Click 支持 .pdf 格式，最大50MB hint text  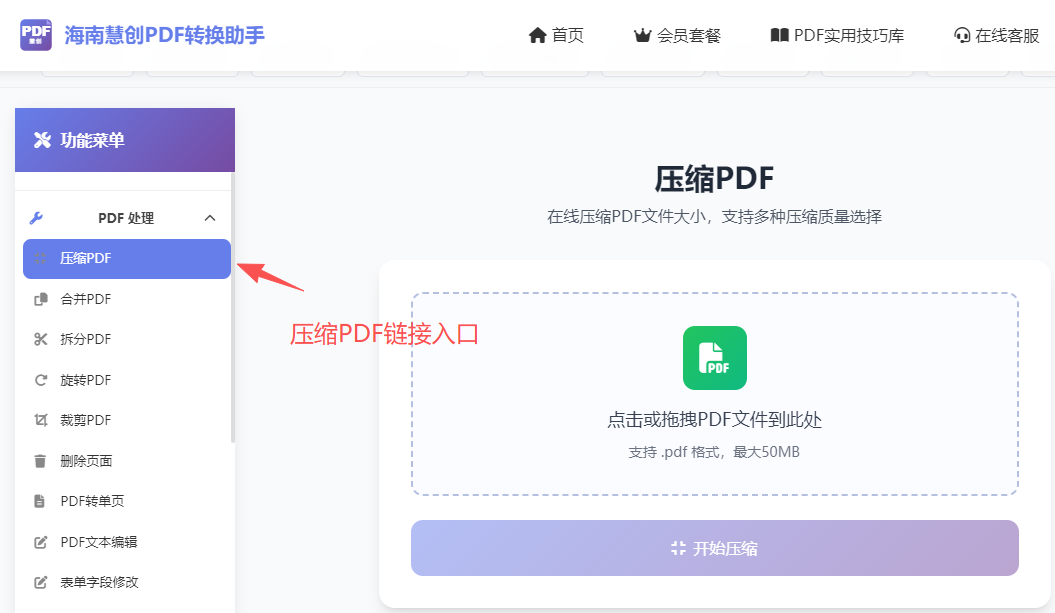click(714, 452)
